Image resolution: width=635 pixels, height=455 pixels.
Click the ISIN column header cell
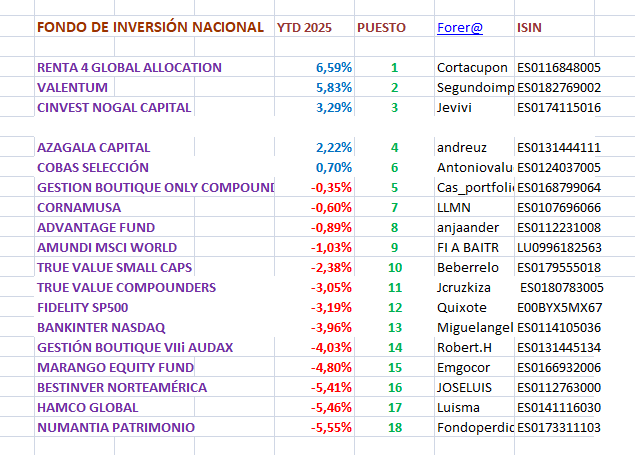click(530, 28)
